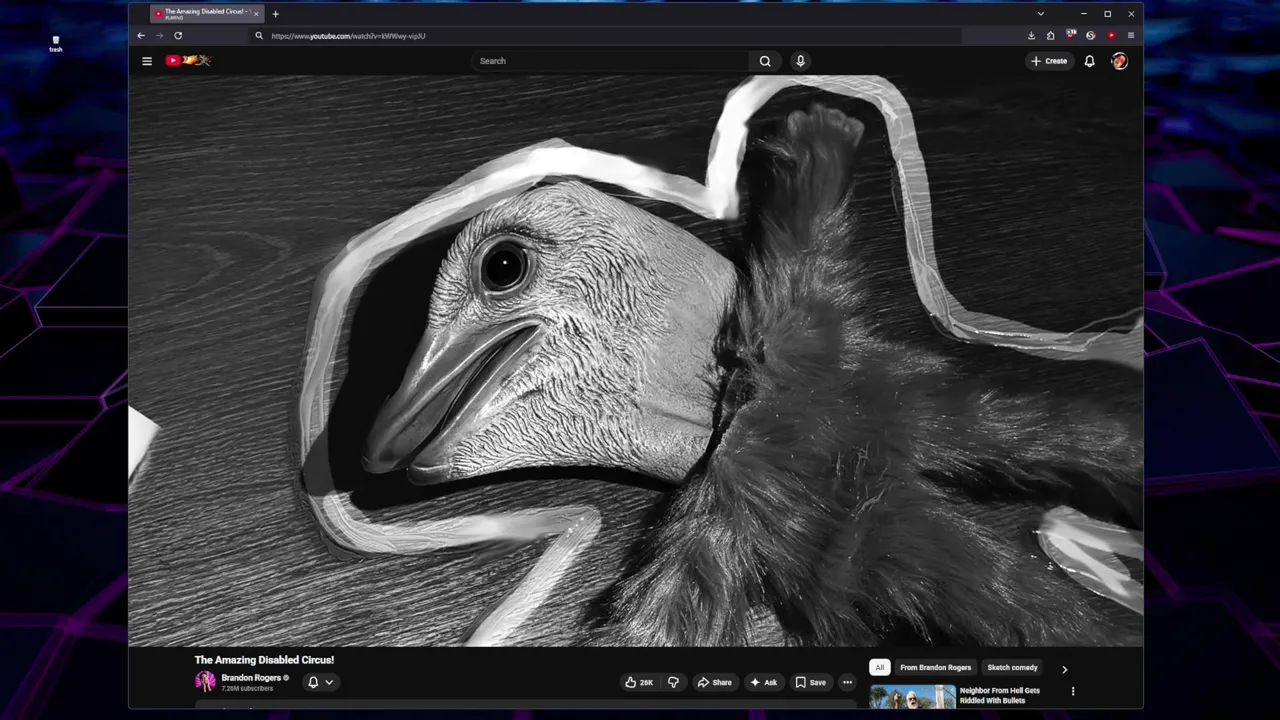
Task: Save the video to a playlist
Action: (x=810, y=682)
